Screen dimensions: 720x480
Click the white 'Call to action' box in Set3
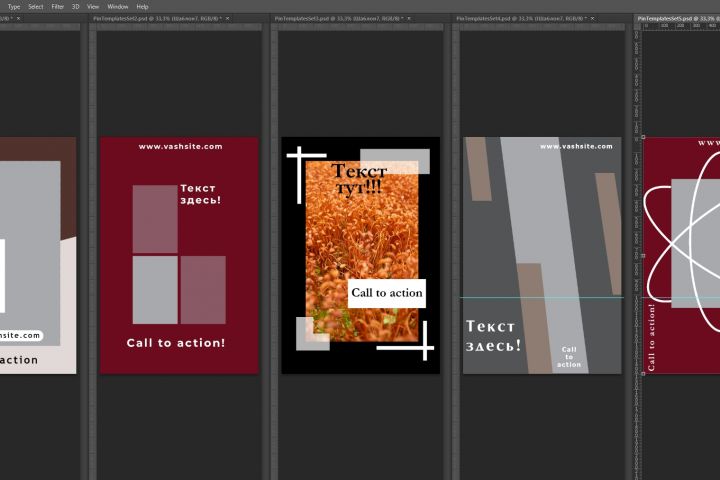(387, 293)
